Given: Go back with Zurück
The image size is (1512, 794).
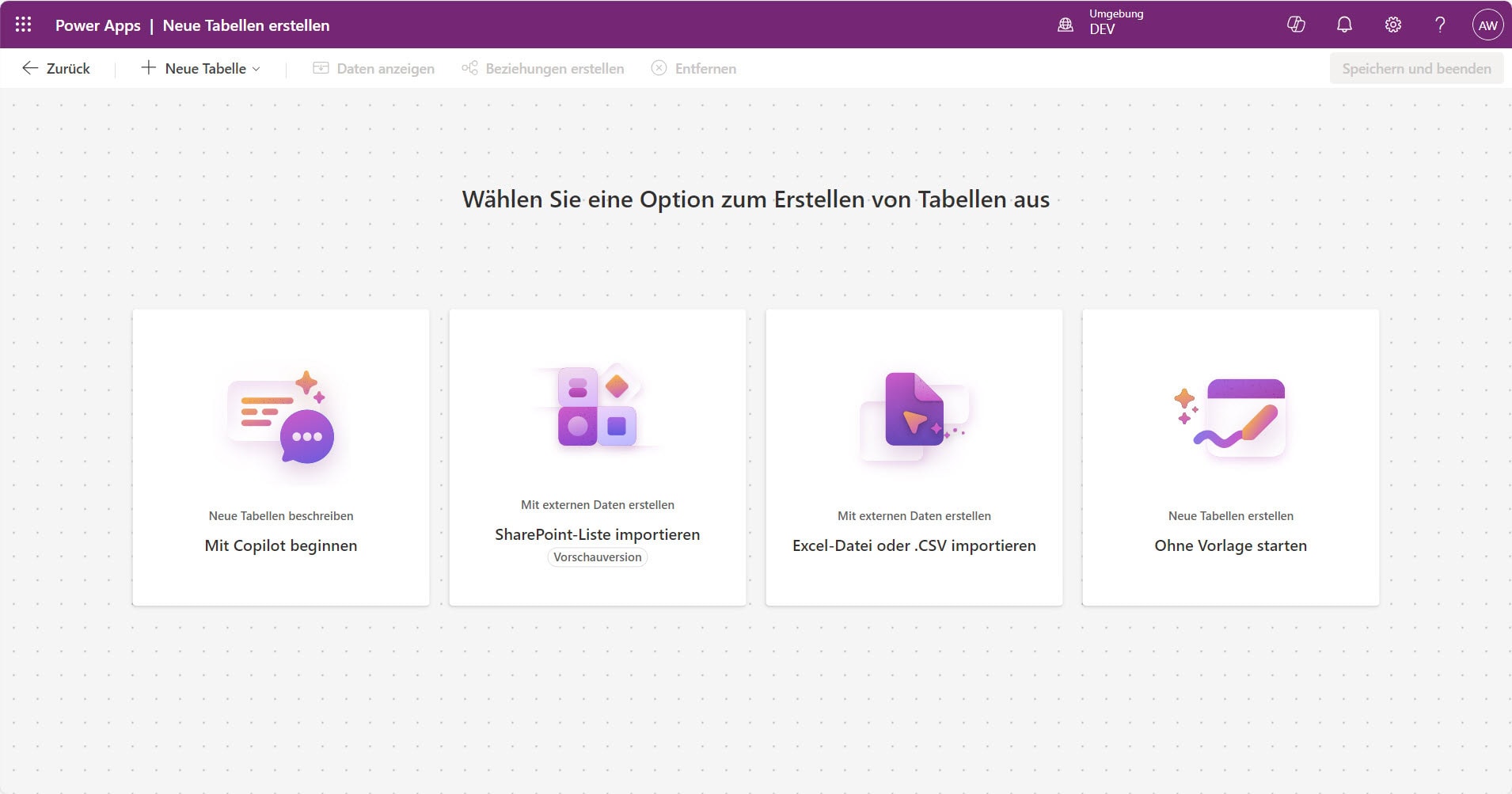Looking at the screenshot, I should pyautogui.click(x=56, y=68).
